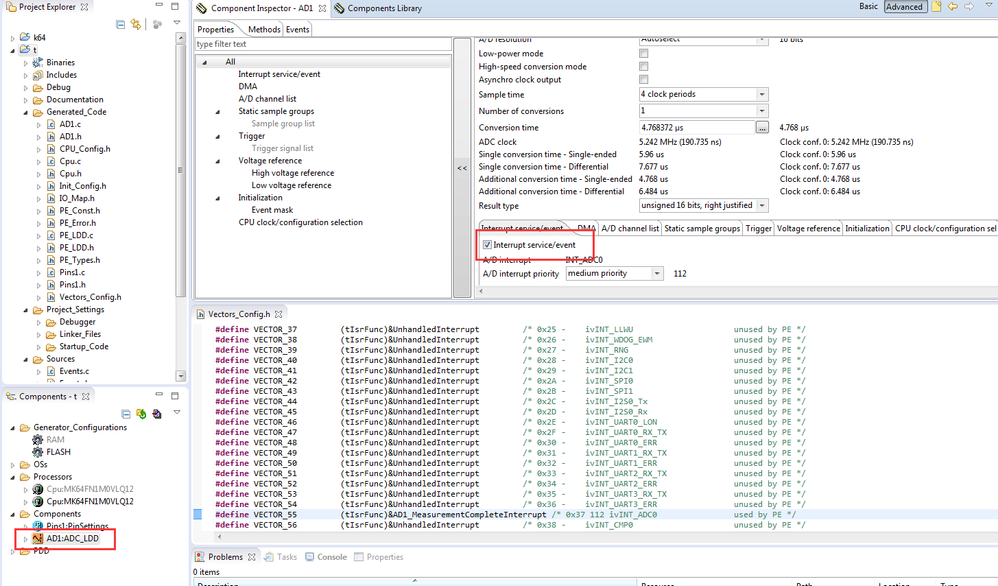Open Result type dropdown

pyautogui.click(x=762, y=206)
